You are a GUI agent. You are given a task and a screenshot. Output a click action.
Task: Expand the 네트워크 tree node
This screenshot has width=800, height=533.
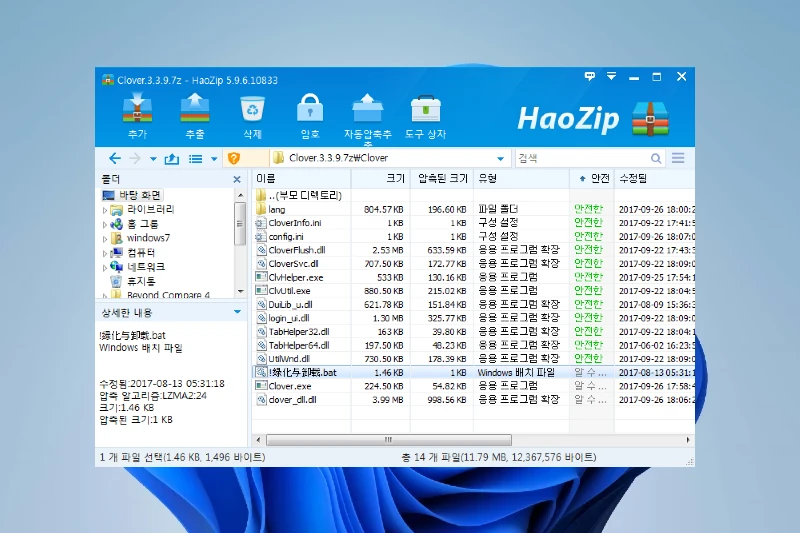coord(105,267)
